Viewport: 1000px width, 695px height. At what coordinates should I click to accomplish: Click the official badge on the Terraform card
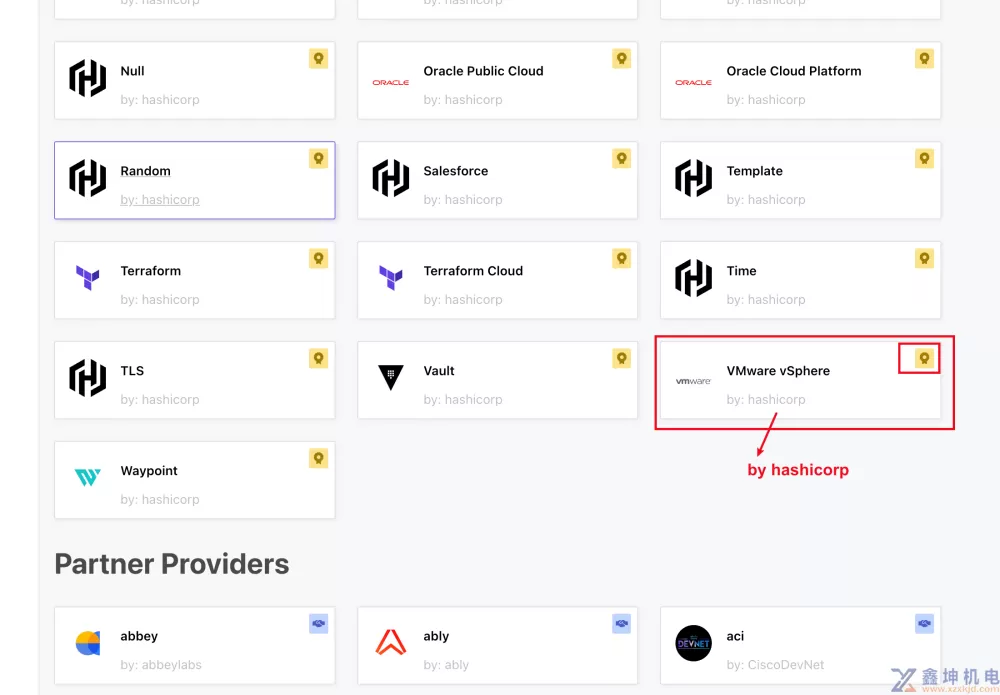[318, 259]
